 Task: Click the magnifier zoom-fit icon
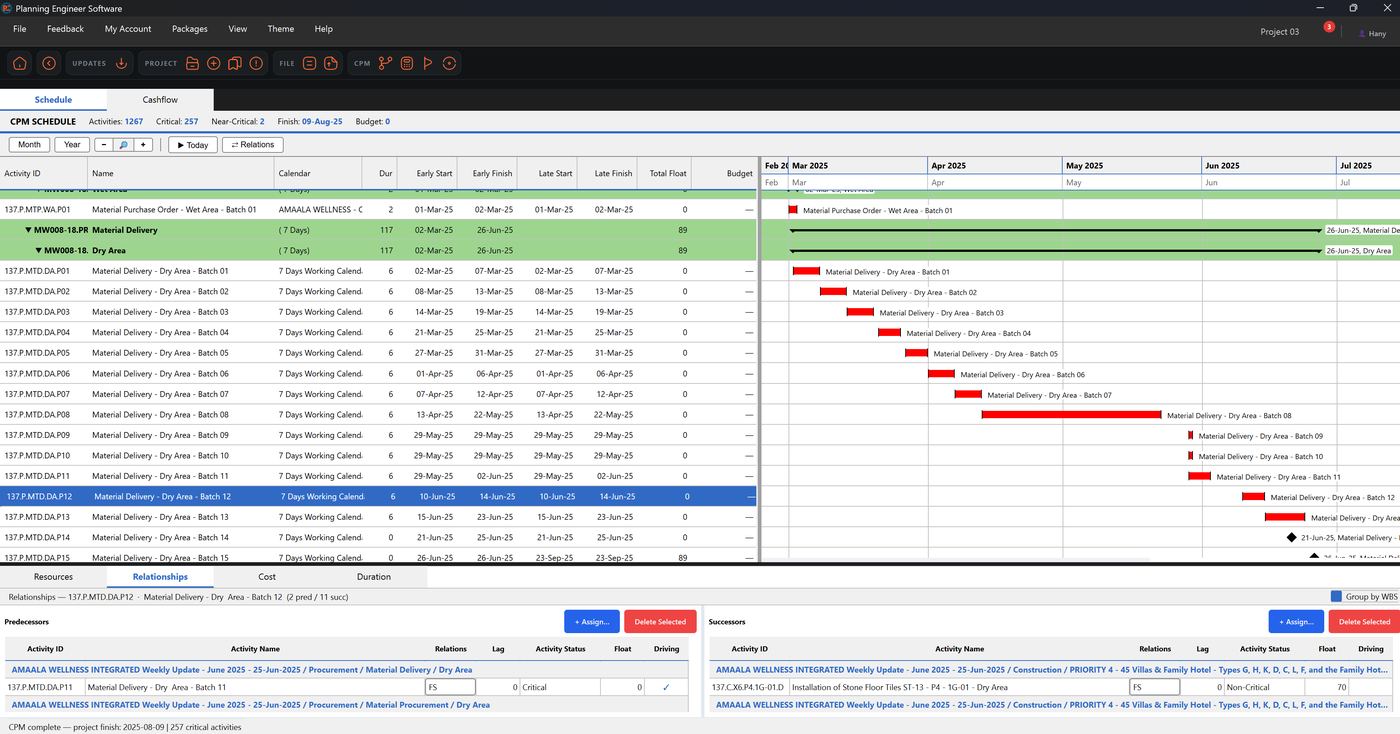(x=123, y=145)
